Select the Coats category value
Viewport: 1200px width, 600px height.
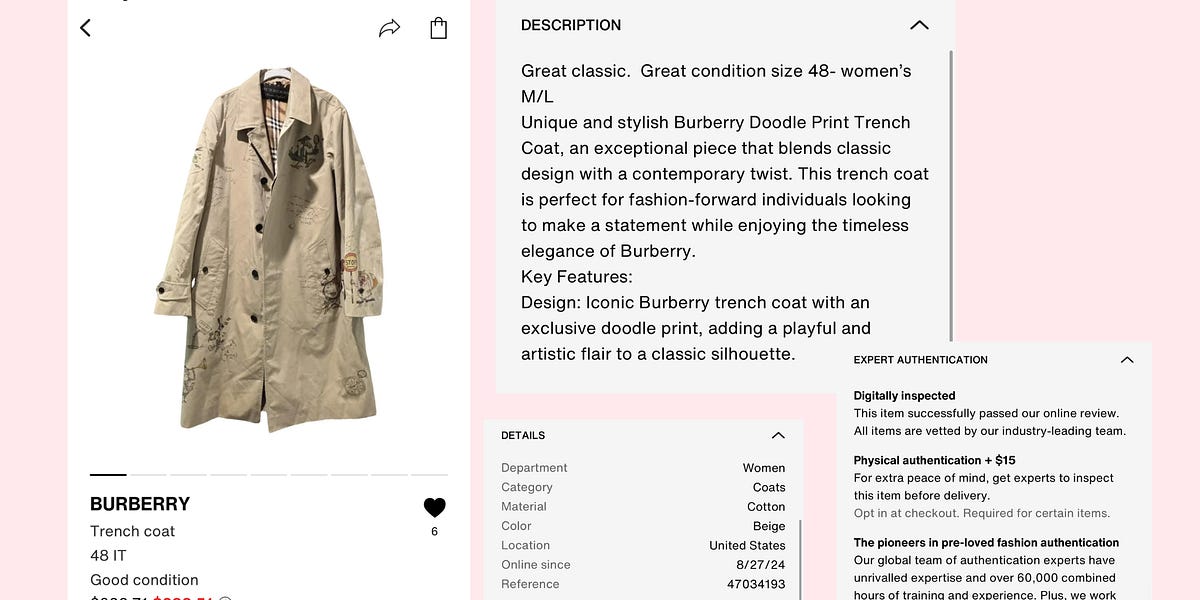tap(768, 487)
